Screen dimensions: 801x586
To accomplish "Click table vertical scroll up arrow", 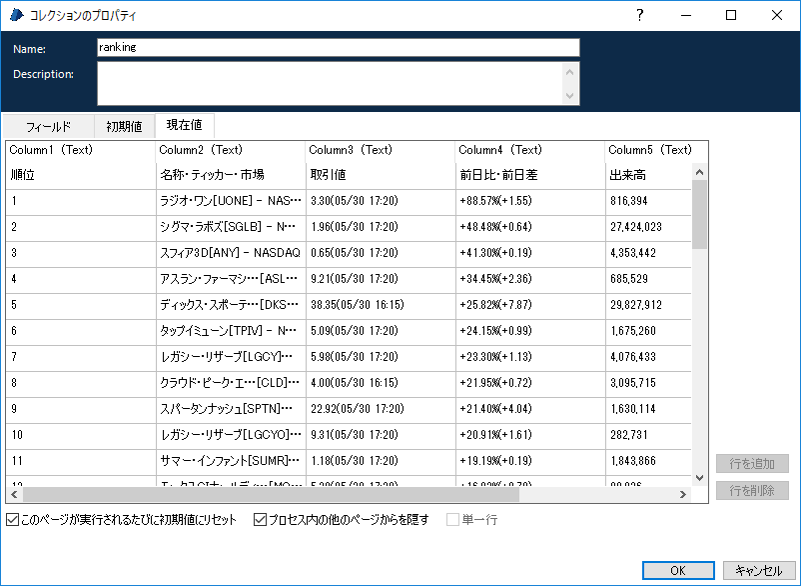I will click(x=699, y=172).
